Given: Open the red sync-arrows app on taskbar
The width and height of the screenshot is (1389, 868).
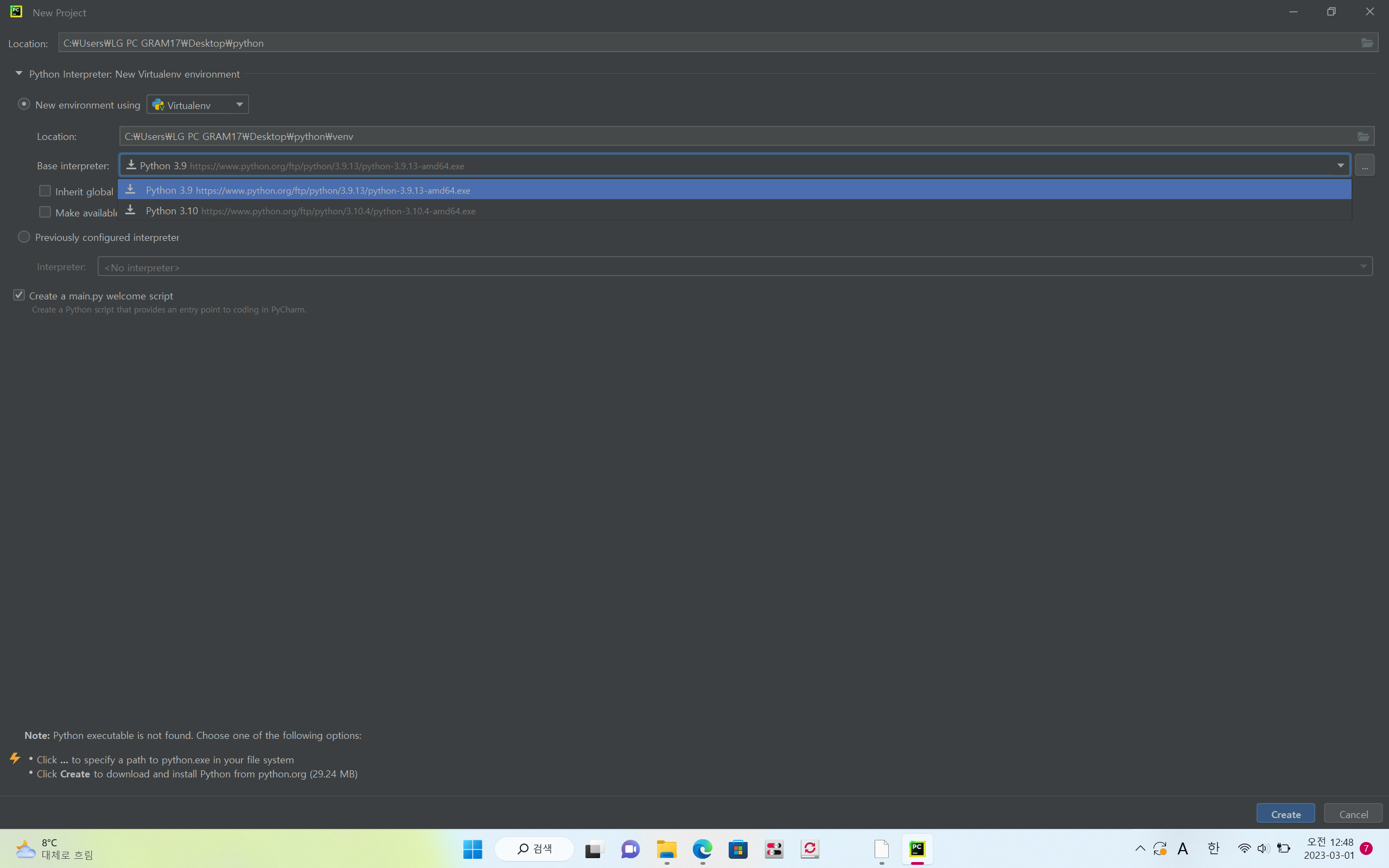Looking at the screenshot, I should (810, 849).
